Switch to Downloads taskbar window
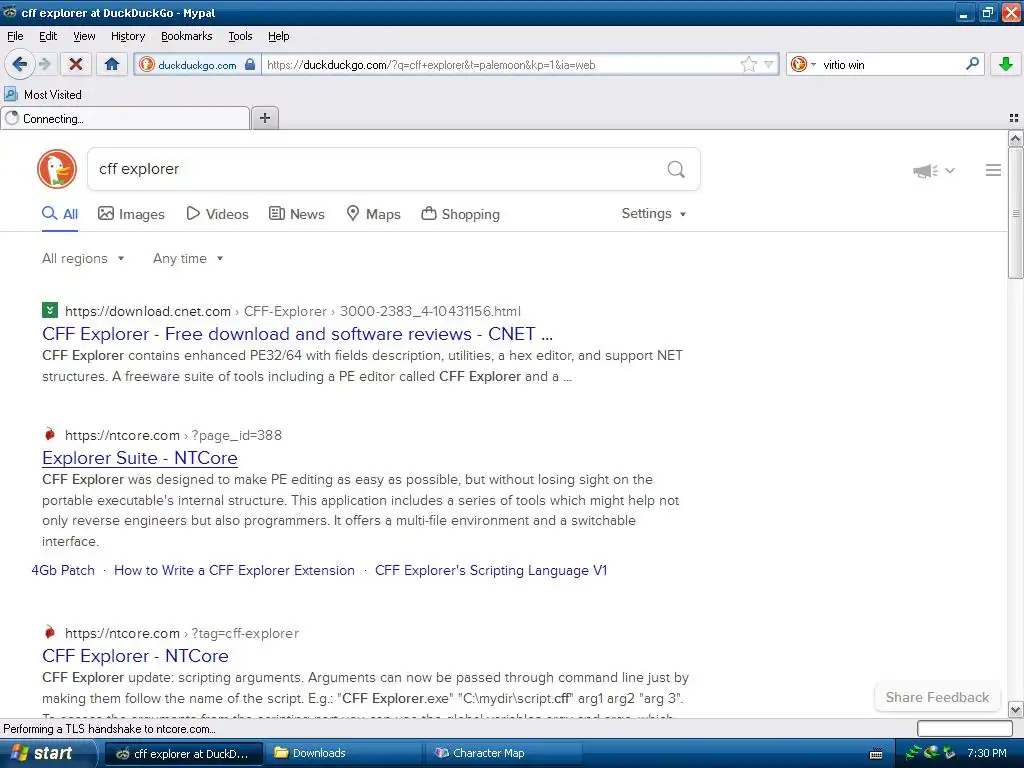The height and width of the screenshot is (768, 1024). pyautogui.click(x=345, y=753)
